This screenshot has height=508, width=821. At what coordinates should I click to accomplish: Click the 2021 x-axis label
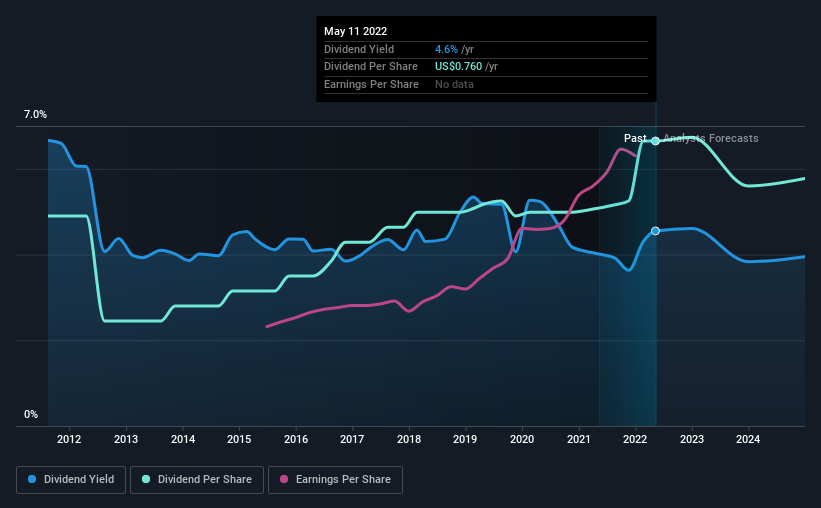coord(579,439)
